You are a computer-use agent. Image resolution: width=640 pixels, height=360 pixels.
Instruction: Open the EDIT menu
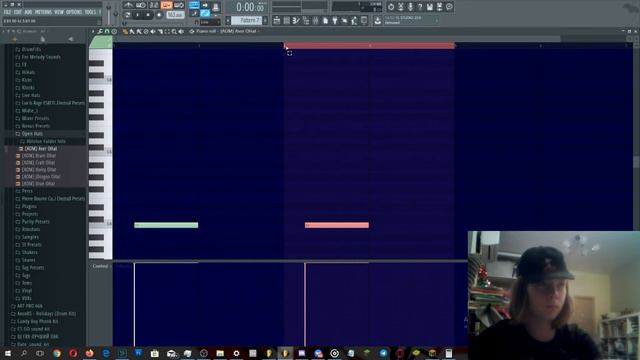pyautogui.click(x=18, y=12)
